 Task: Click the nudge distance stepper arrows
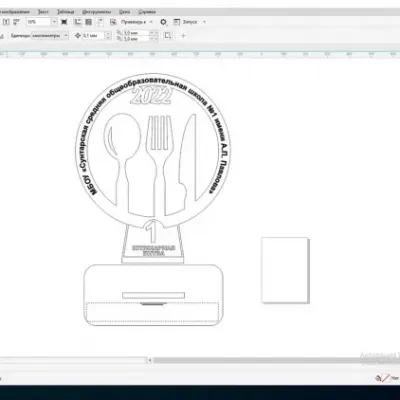coord(108,35)
